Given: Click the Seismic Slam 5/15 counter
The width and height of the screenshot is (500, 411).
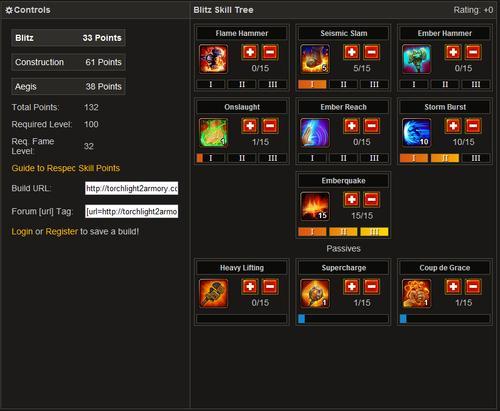Looking at the screenshot, I should 362,68.
